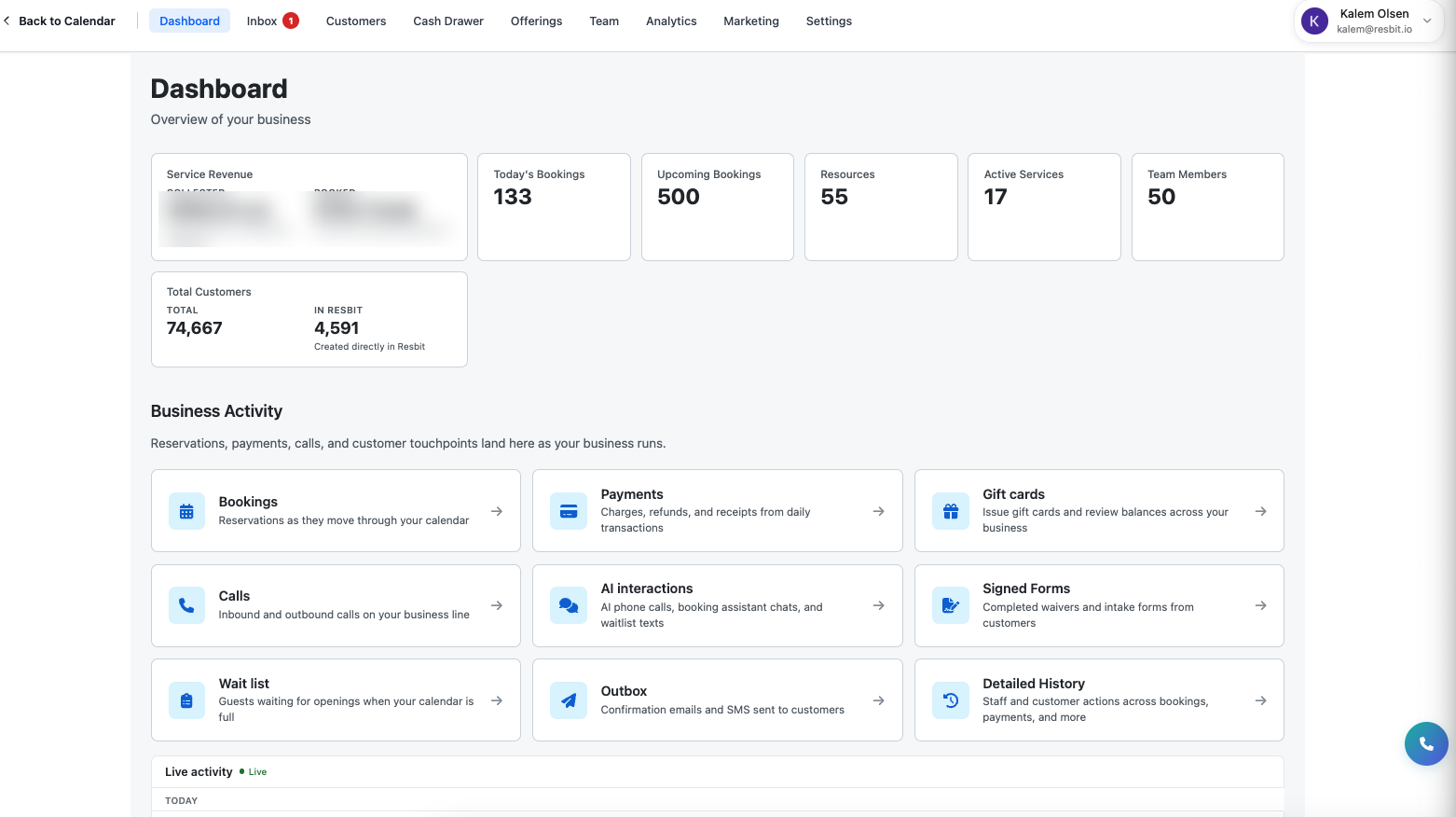Screen dimensions: 1456x817
Task: Click the arrow on the Outbox card
Action: pyautogui.click(x=879, y=700)
